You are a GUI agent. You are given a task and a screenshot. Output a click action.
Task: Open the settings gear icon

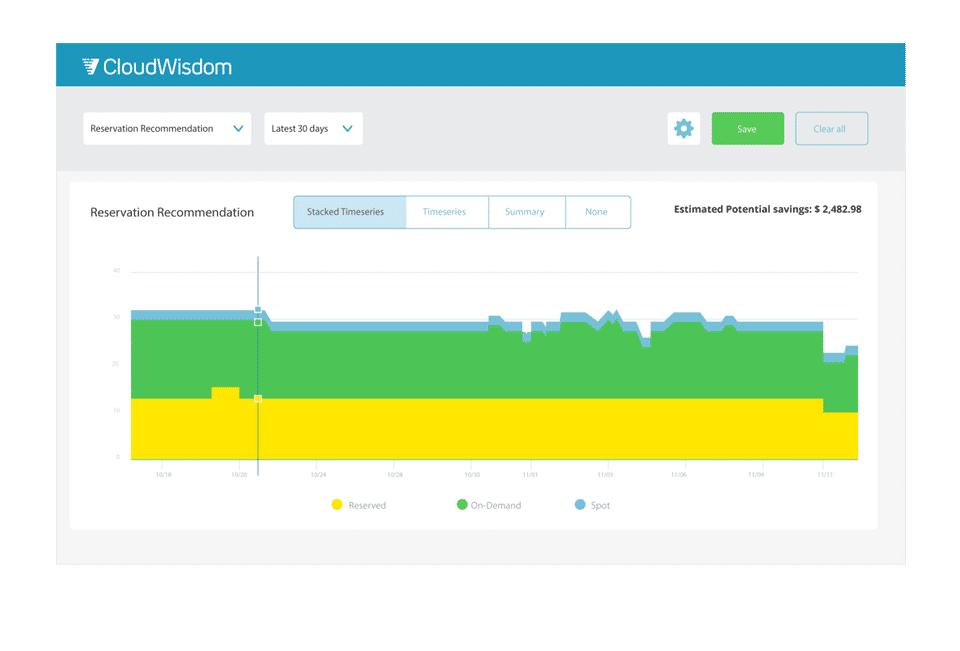(x=683, y=129)
